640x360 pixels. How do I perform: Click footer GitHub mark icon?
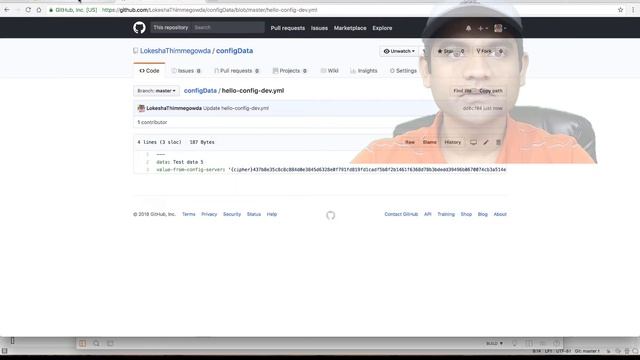click(331, 215)
